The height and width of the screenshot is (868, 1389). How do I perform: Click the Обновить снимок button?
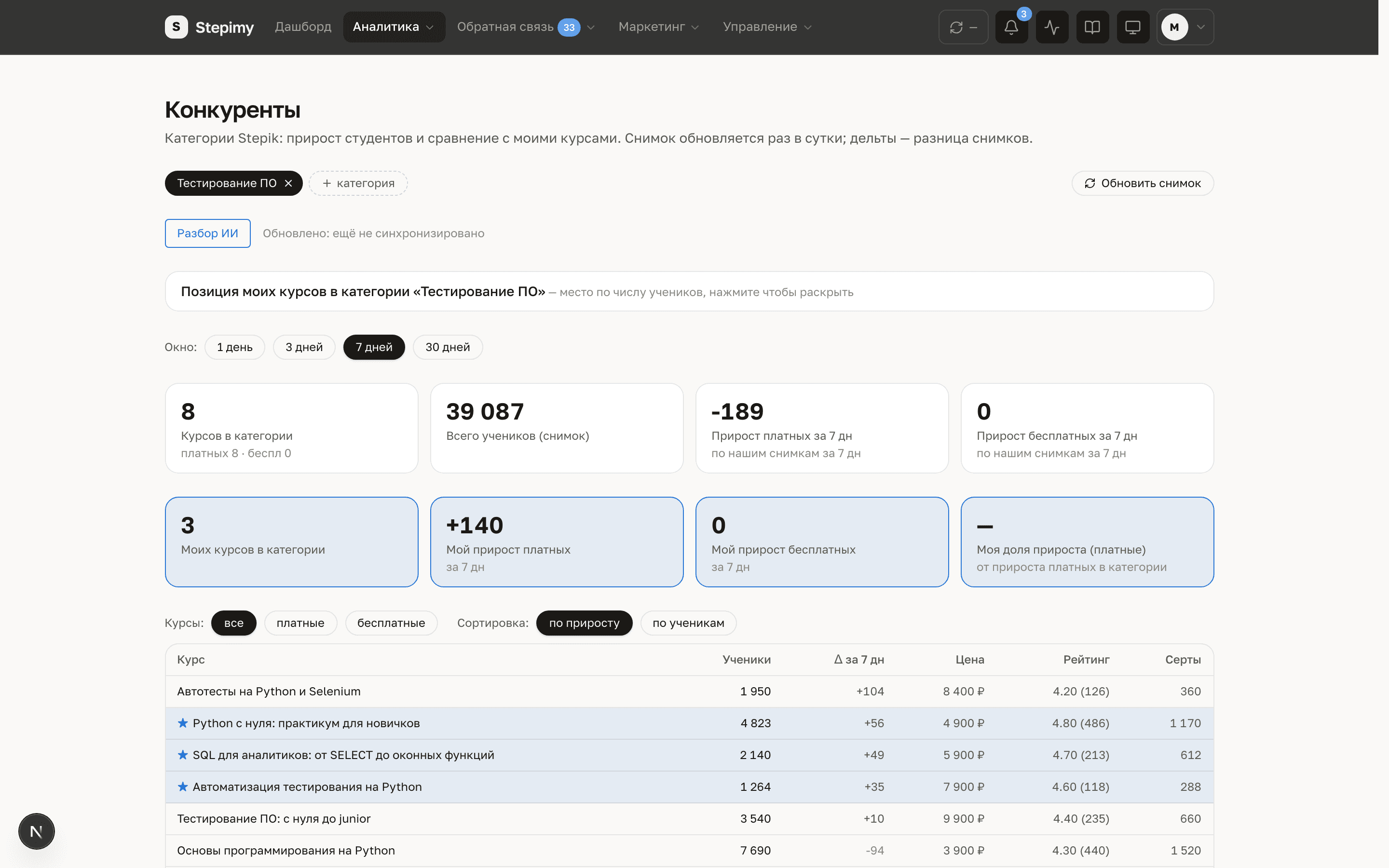pyautogui.click(x=1142, y=183)
